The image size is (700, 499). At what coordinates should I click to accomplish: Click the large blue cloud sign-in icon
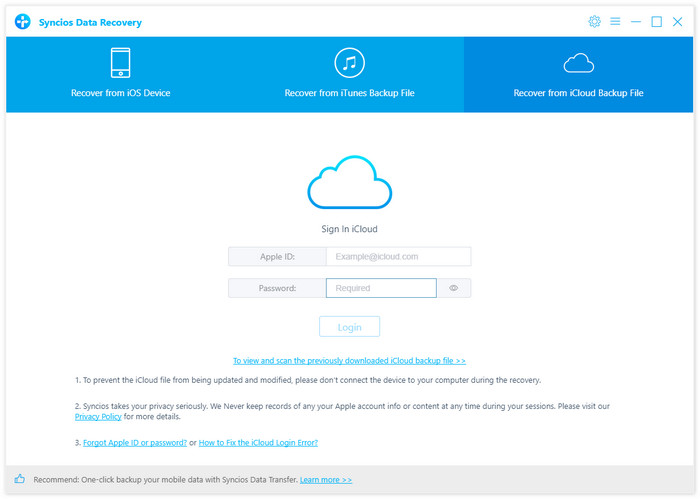pyautogui.click(x=349, y=183)
